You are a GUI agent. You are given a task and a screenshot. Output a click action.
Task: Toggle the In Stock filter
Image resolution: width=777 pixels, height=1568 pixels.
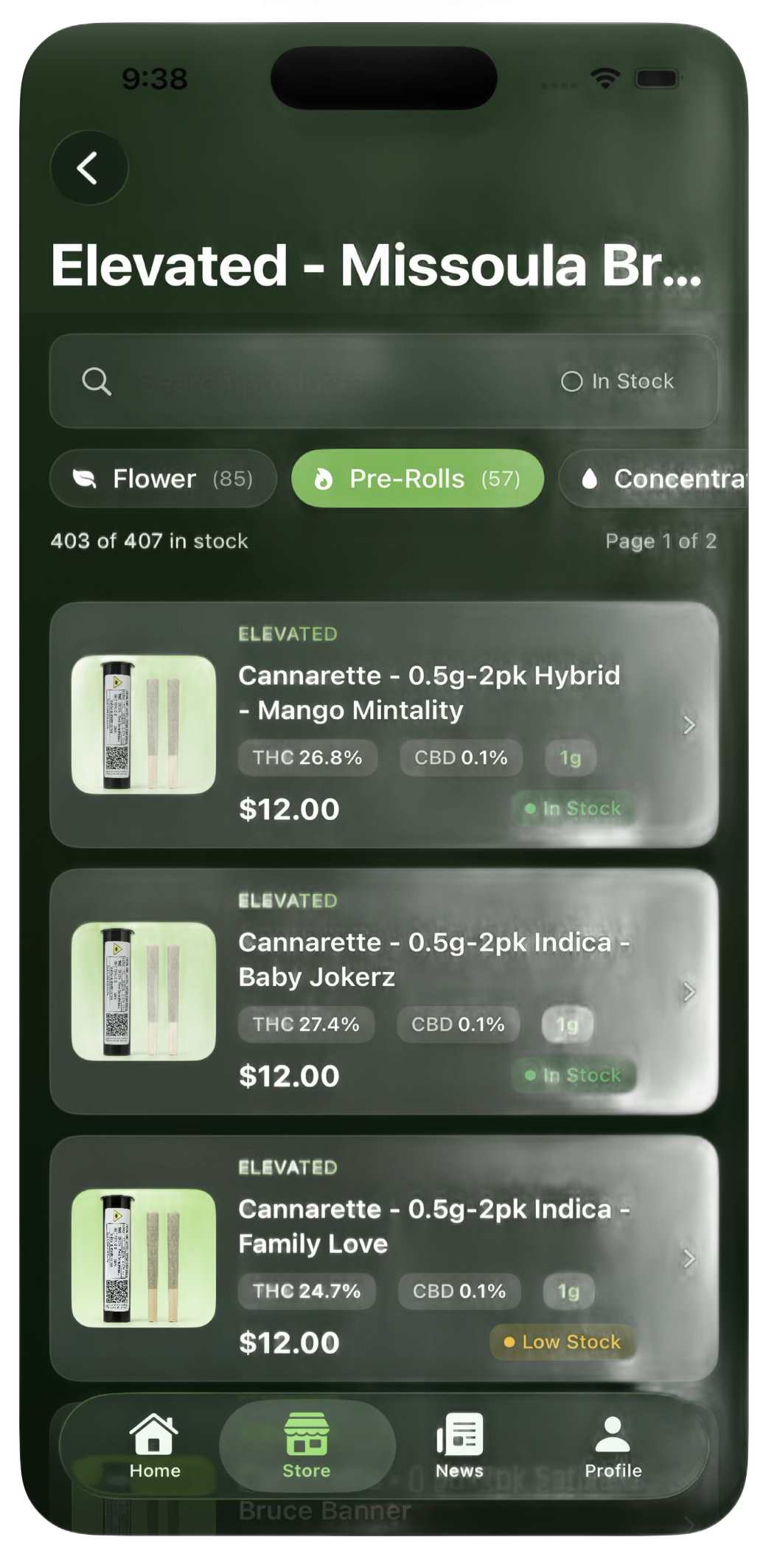click(x=618, y=381)
